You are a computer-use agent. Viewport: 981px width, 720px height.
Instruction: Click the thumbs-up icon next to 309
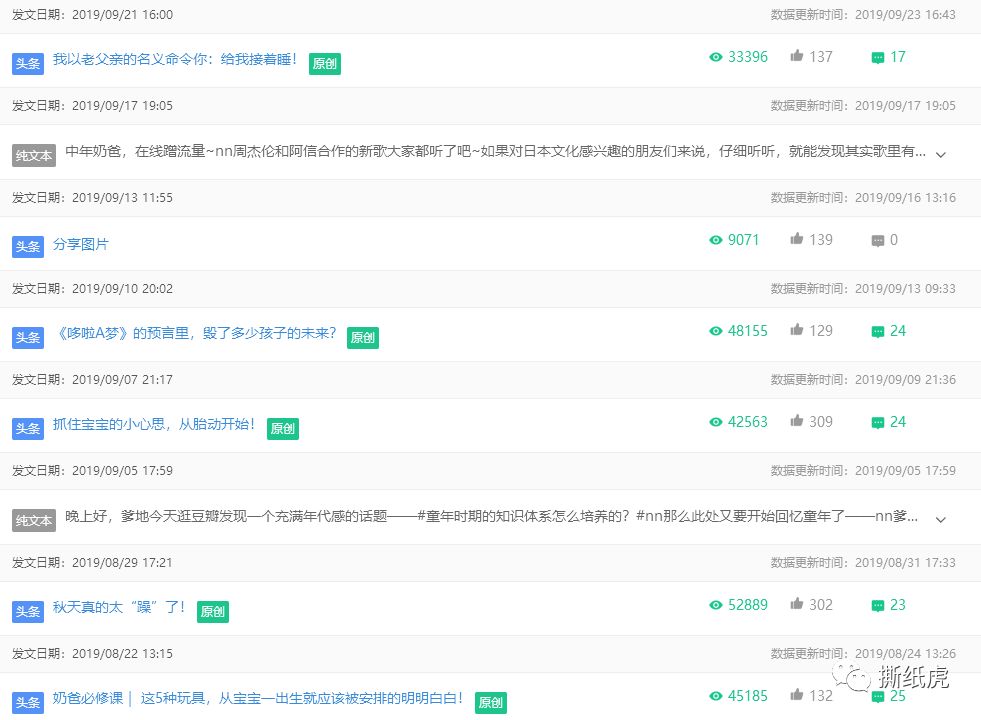pos(795,422)
